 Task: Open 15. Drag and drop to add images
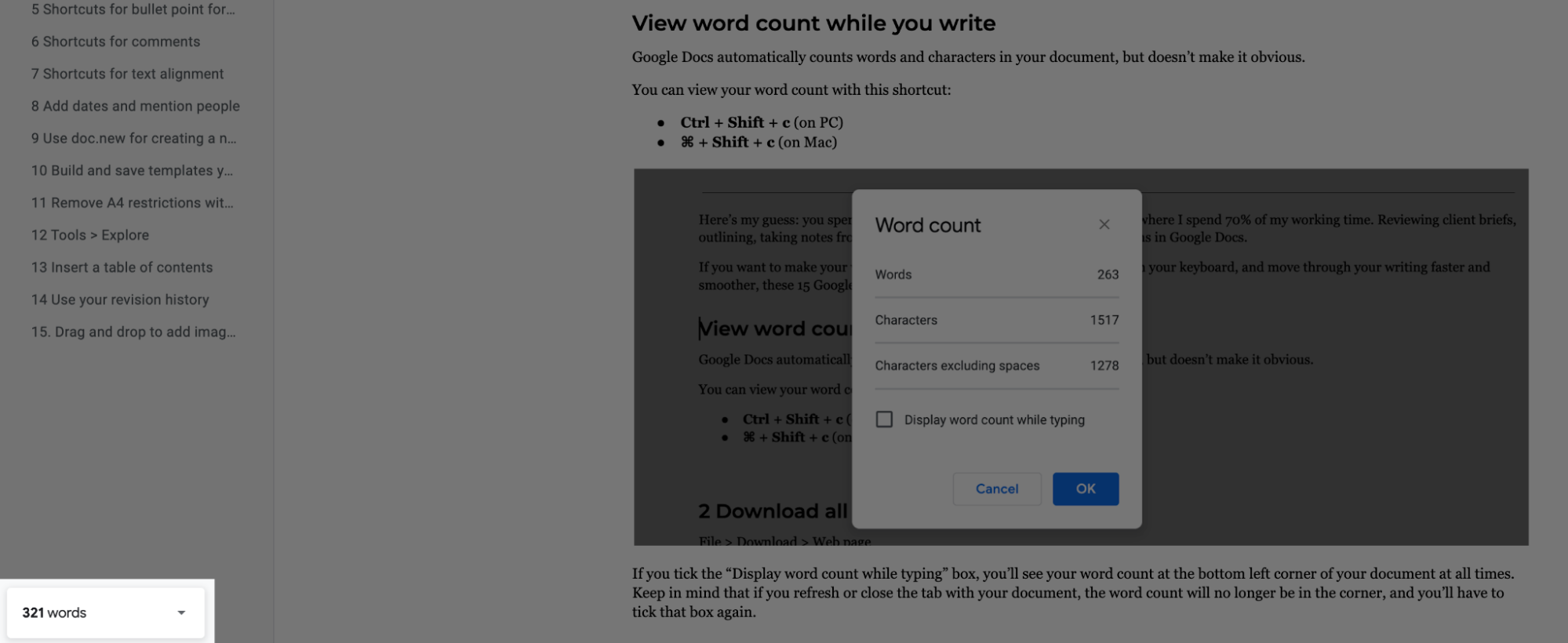point(133,332)
